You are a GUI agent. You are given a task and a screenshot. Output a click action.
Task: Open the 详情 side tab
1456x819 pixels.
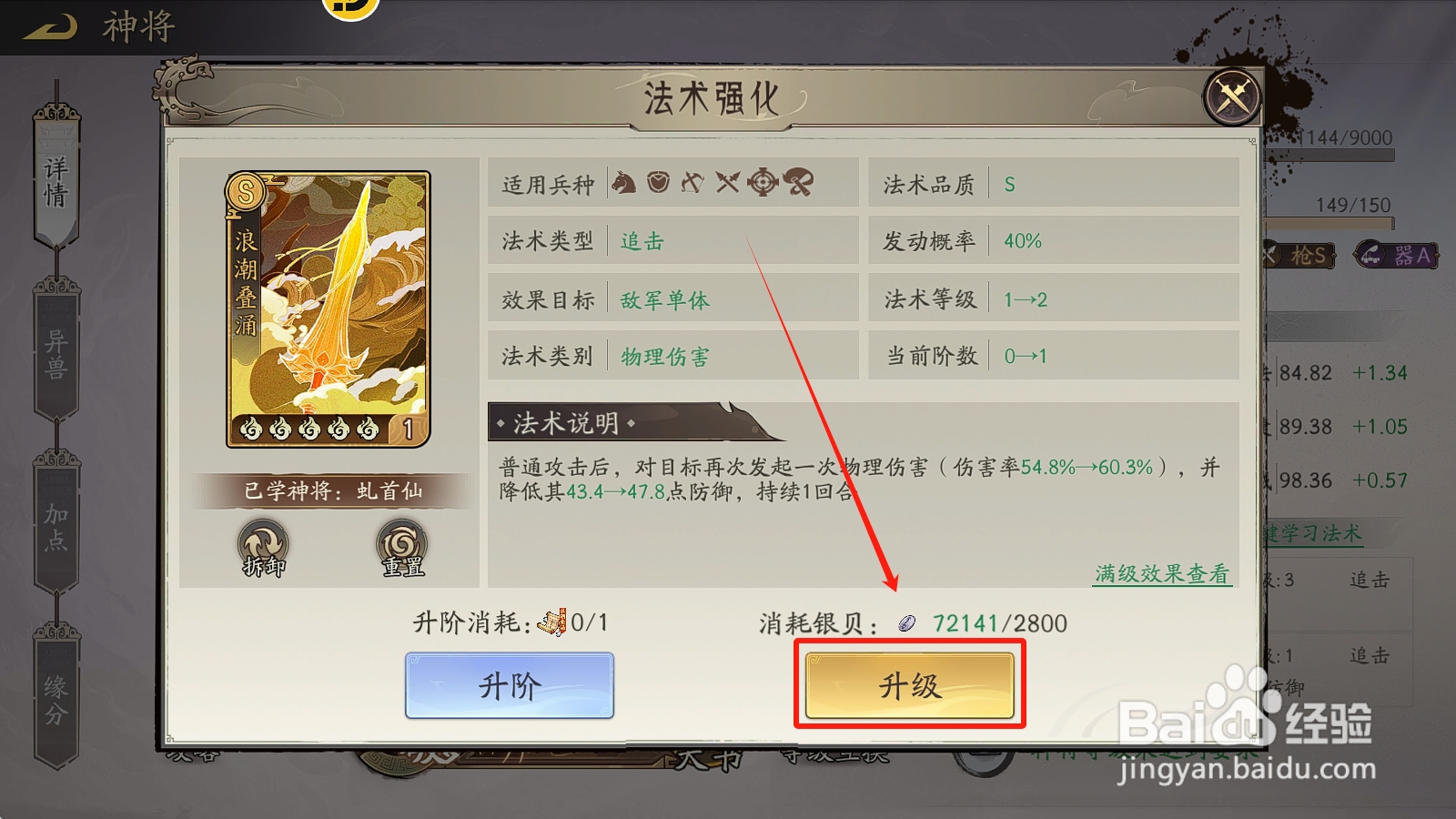tap(56, 180)
